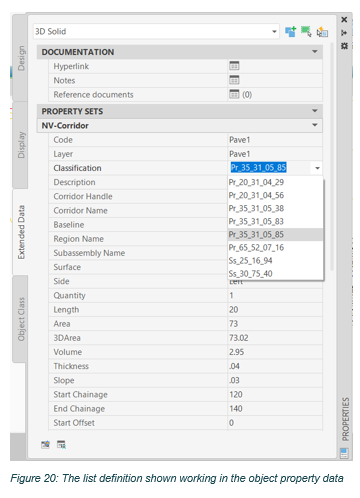This screenshot has width=360, height=498.
Task: Click the toggle PICKADD value icon
Action: point(290,32)
